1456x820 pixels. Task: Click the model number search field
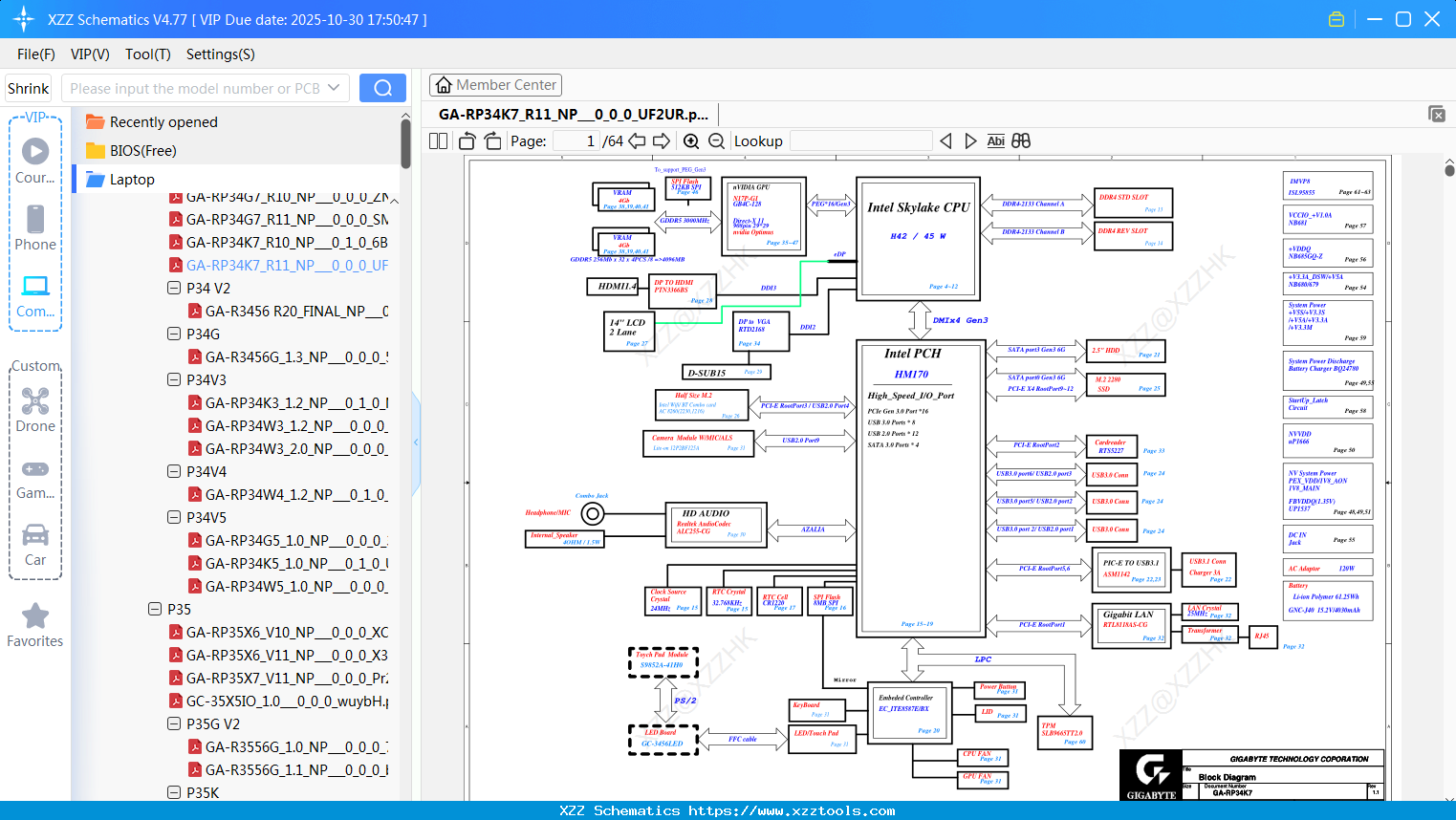[x=194, y=88]
